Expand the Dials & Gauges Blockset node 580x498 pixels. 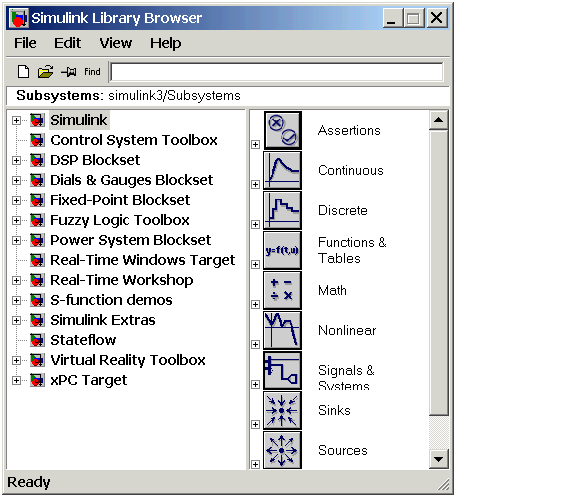click(x=16, y=180)
